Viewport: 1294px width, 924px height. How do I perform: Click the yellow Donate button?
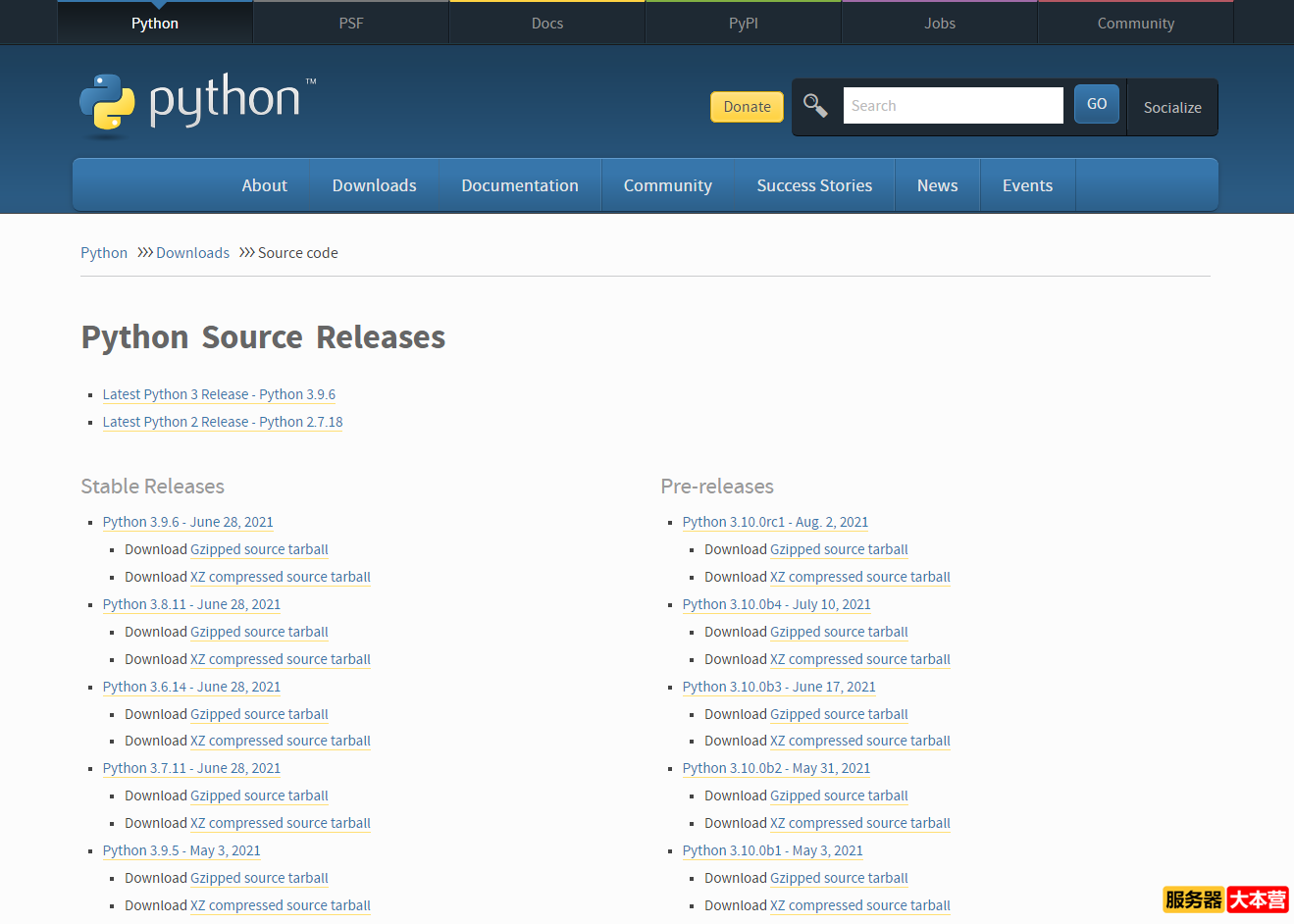click(x=747, y=107)
